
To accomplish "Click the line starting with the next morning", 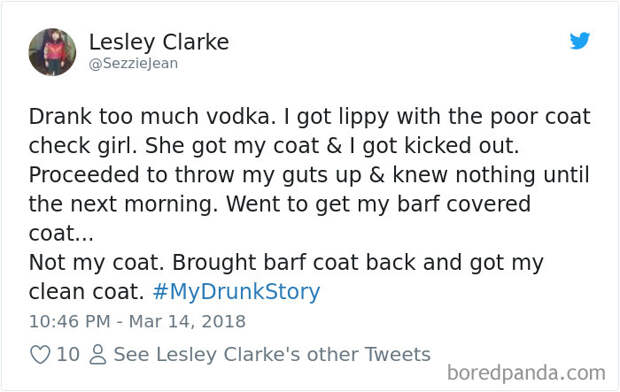I will coord(280,204).
